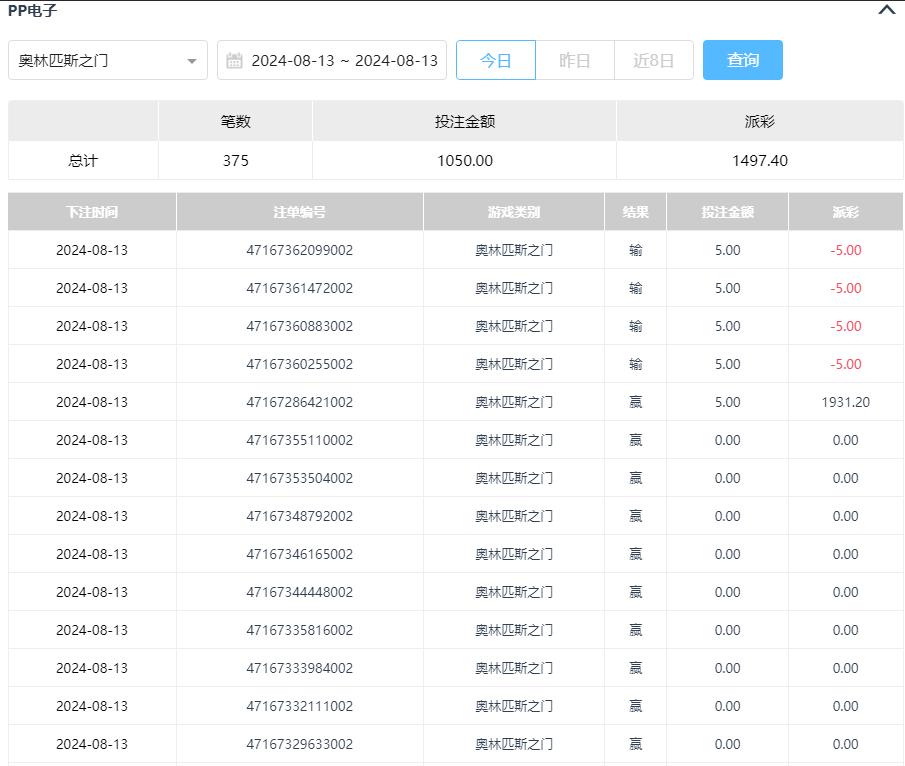Image resolution: width=905 pixels, height=766 pixels.
Task: Click the 游戏类别 column header
Action: pyautogui.click(x=514, y=212)
